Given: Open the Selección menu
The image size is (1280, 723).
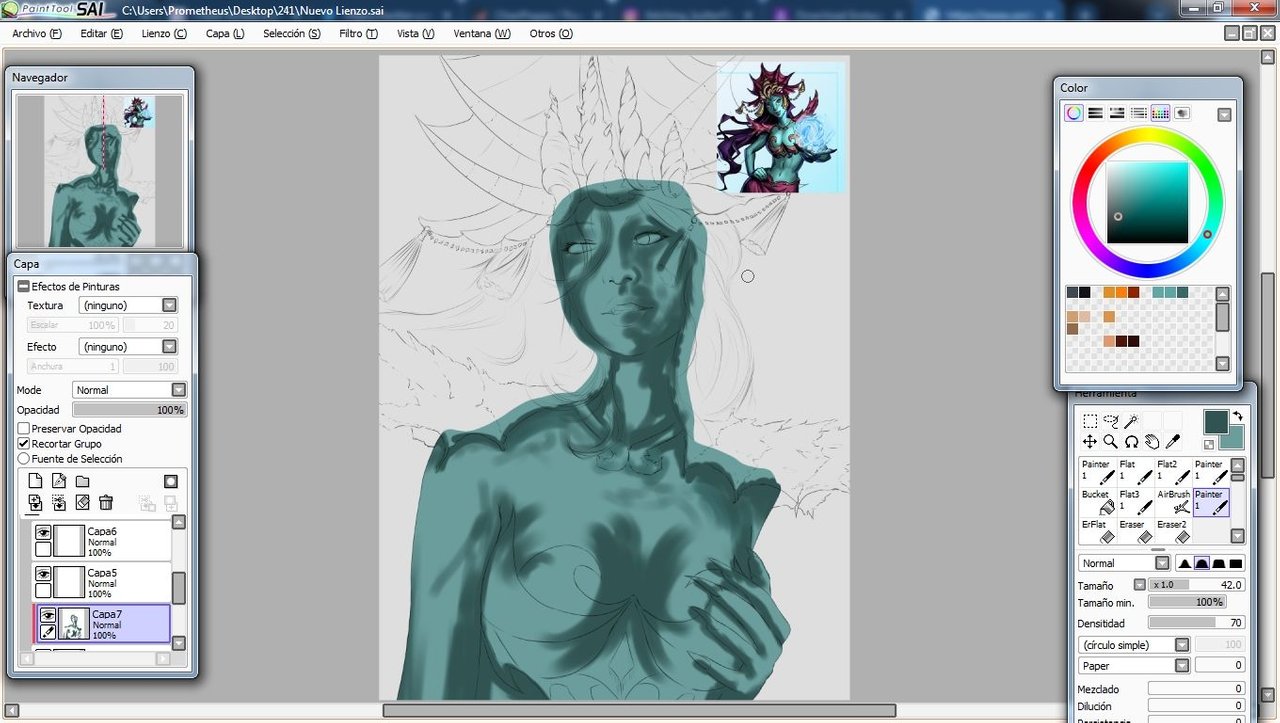Looking at the screenshot, I should pyautogui.click(x=292, y=33).
